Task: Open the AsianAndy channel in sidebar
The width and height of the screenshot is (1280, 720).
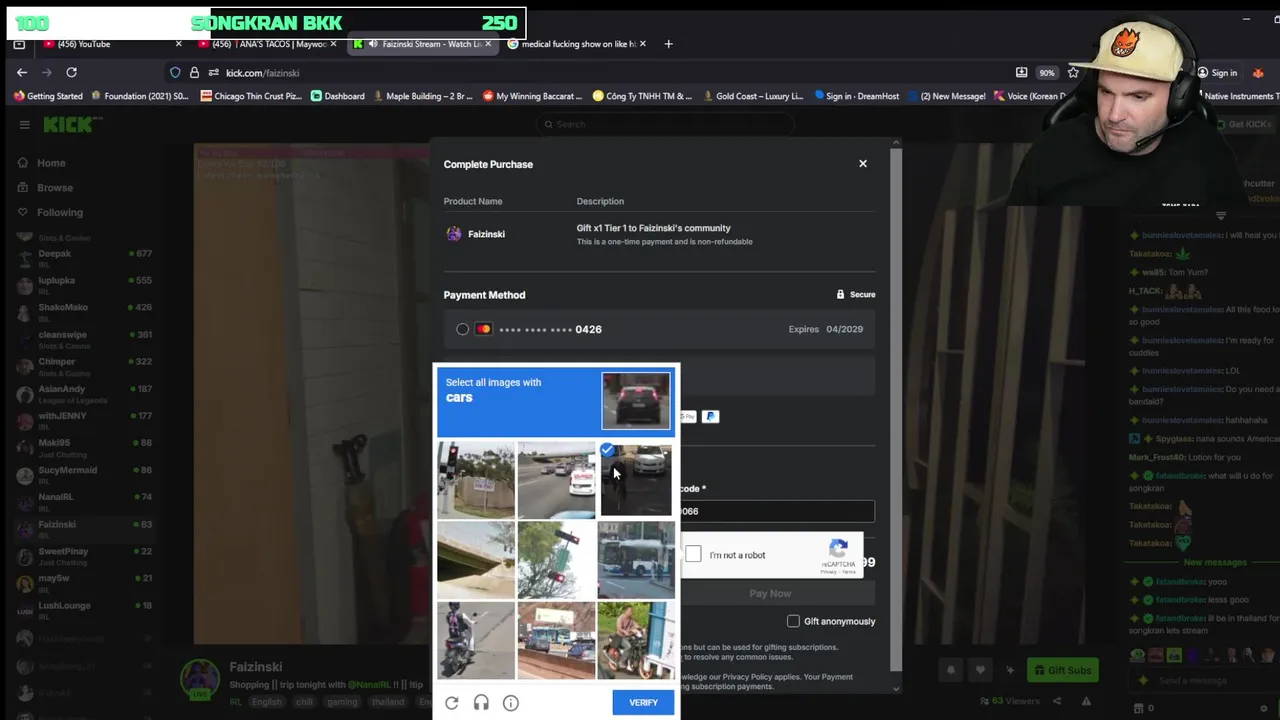Action: [84, 393]
